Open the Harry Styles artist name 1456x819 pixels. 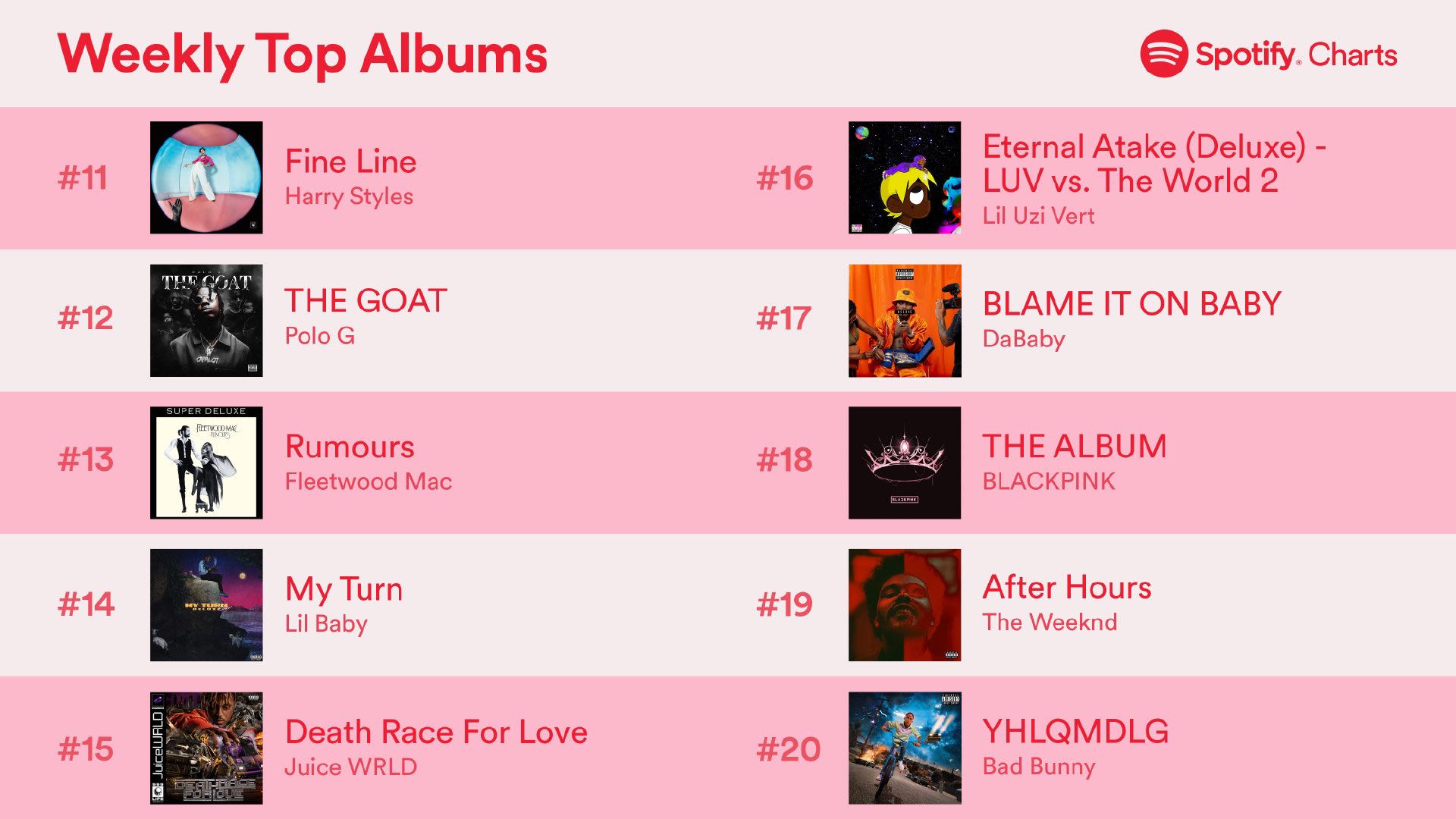(349, 196)
